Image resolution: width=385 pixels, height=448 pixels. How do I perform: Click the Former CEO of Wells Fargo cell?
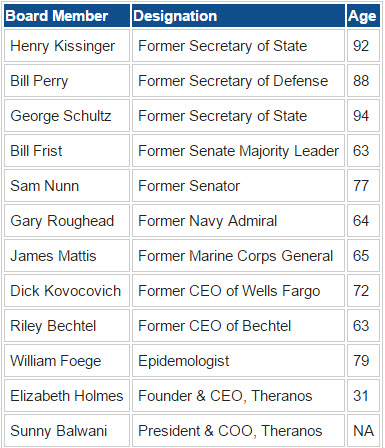[238, 291]
